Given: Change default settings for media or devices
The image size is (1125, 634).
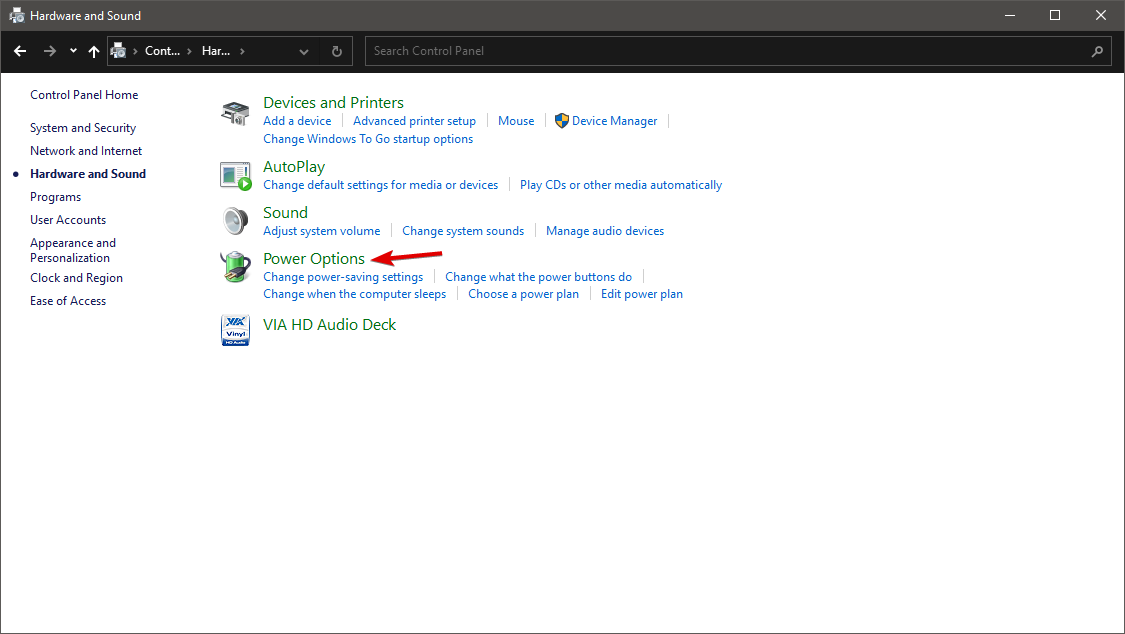Looking at the screenshot, I should (380, 185).
